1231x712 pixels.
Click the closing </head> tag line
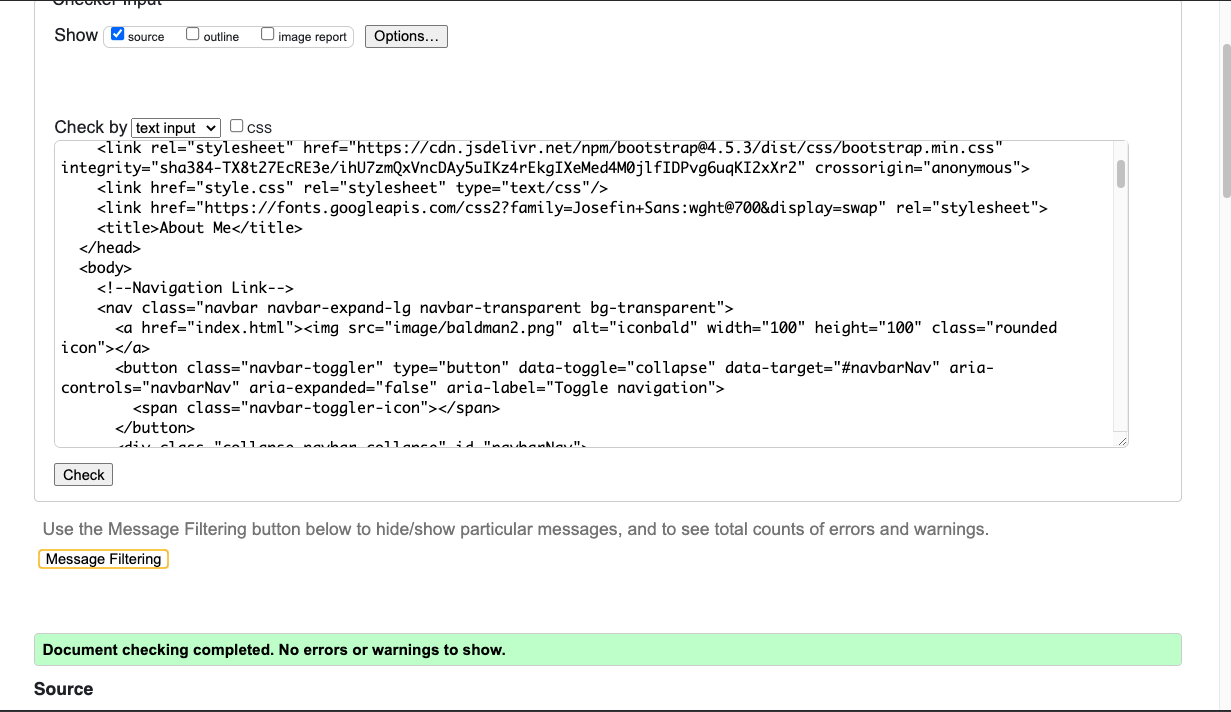coord(110,248)
